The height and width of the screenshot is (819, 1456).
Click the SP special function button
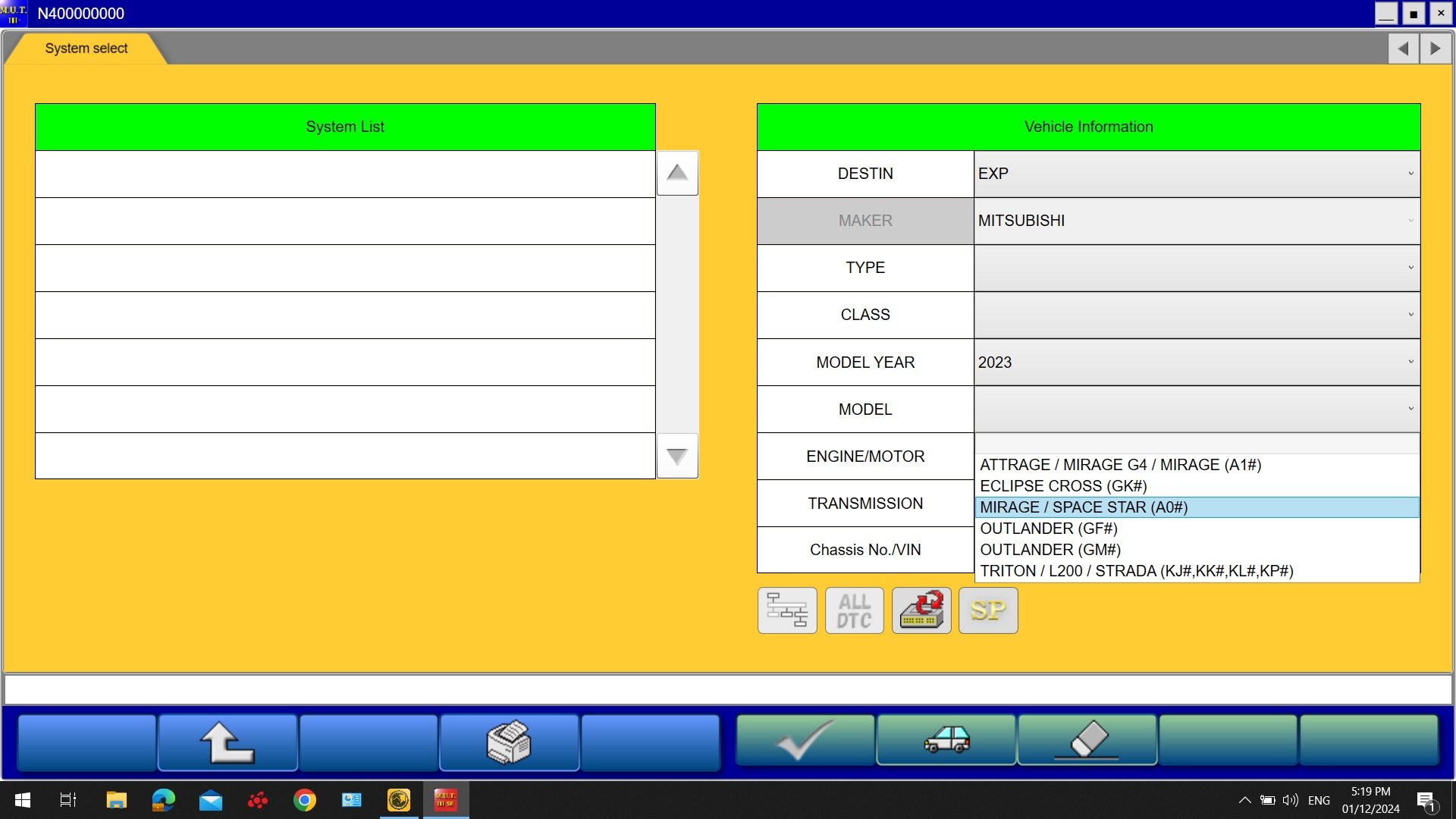click(x=988, y=610)
